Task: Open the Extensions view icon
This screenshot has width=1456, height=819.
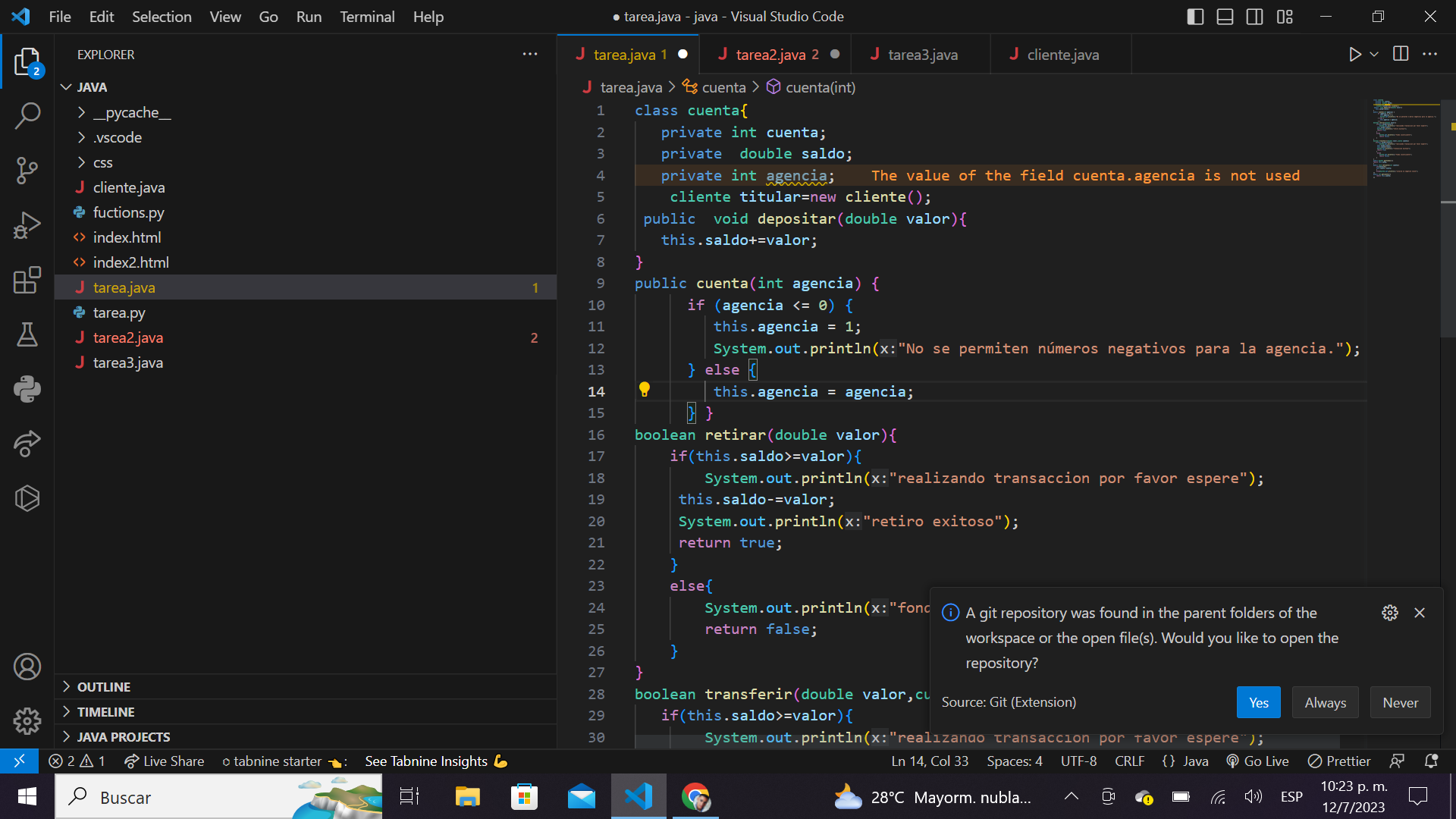Action: click(26, 279)
